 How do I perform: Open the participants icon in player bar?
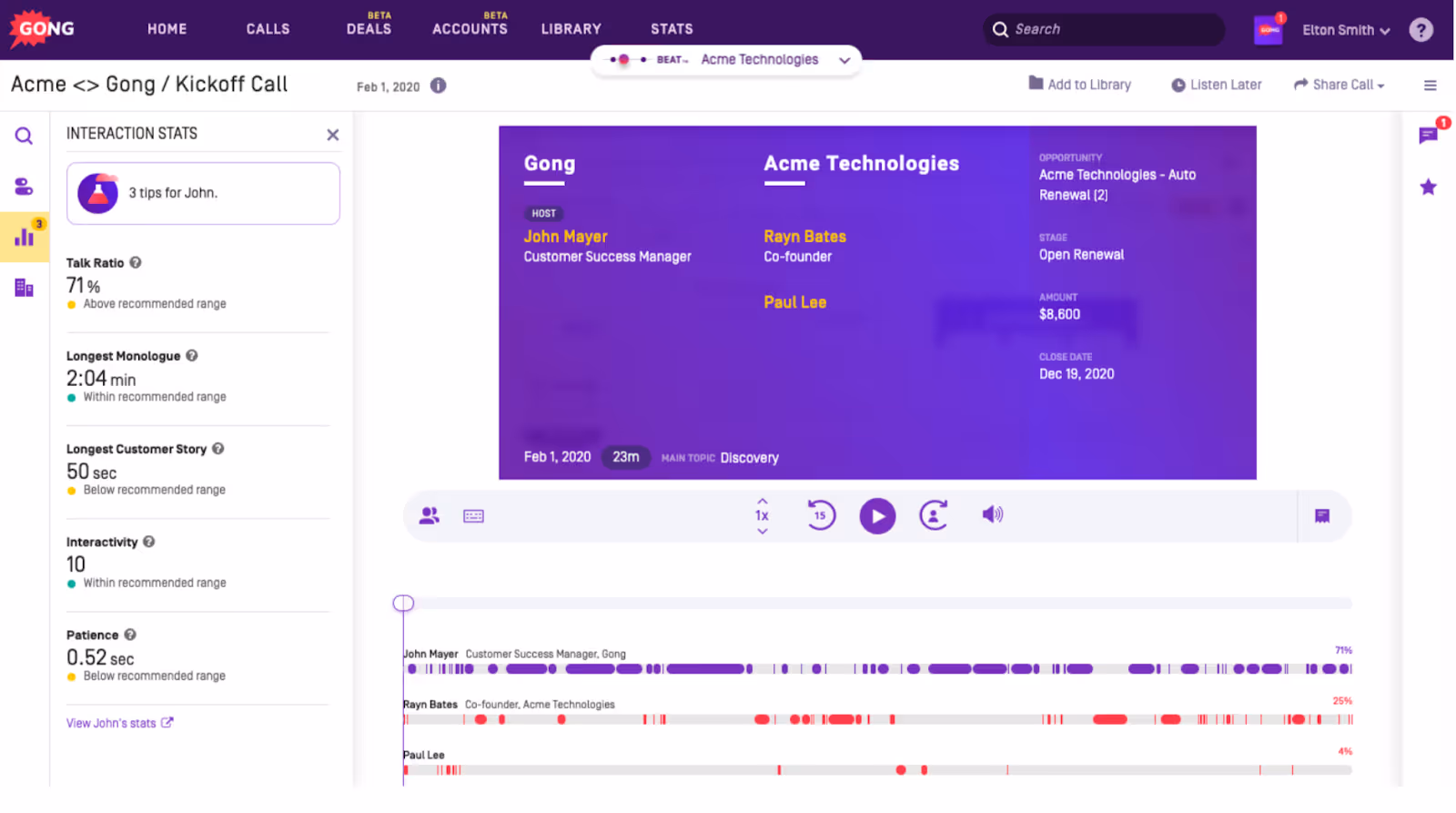pyautogui.click(x=430, y=516)
